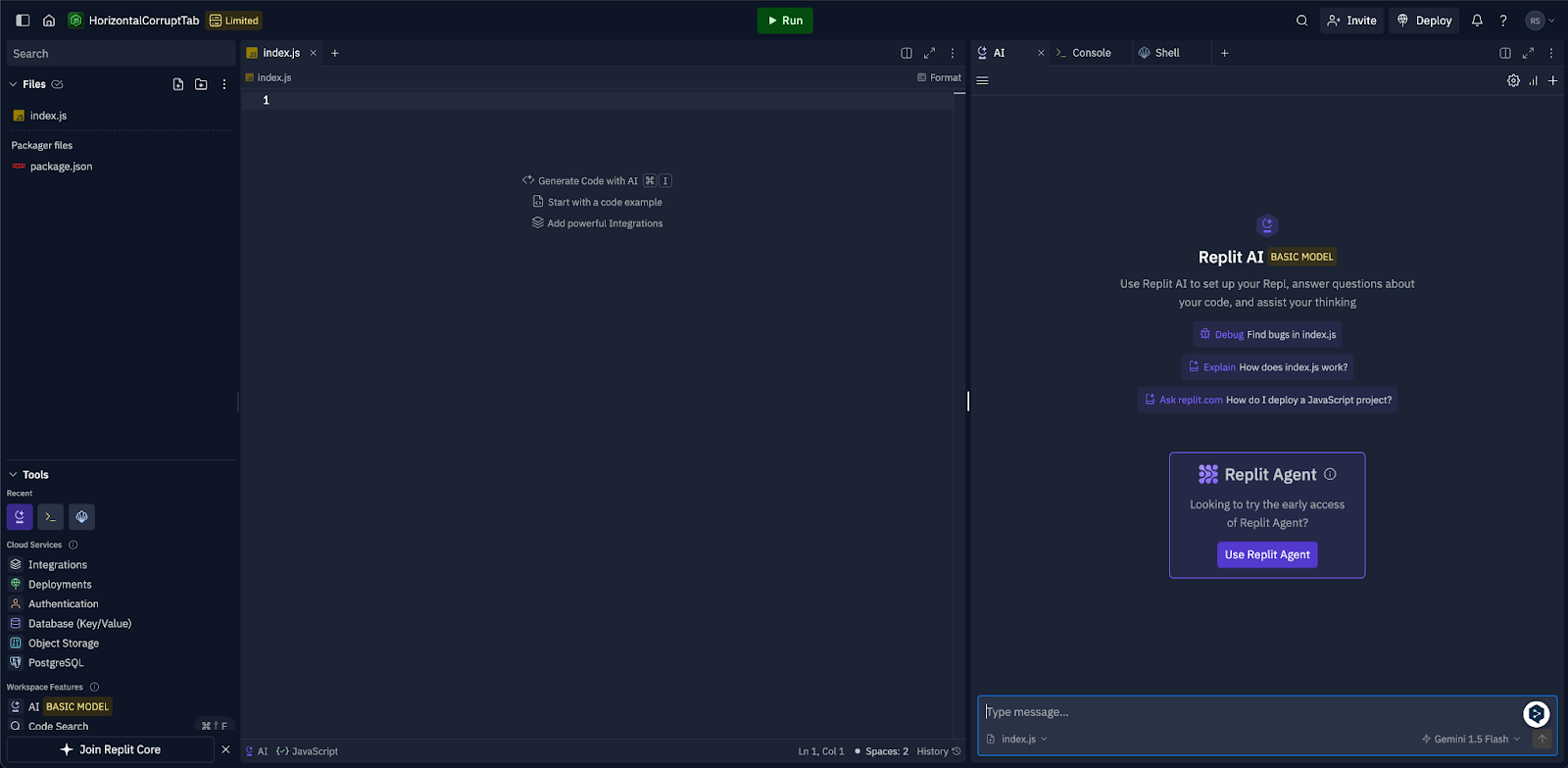Open editor pane three-dot menu

pos(953,53)
